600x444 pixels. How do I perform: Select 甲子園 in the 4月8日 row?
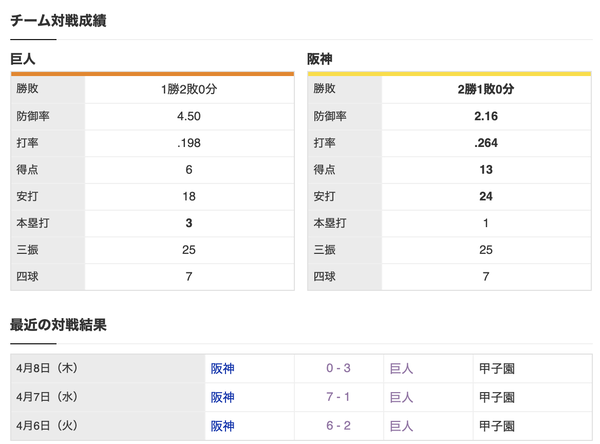[x=497, y=369]
